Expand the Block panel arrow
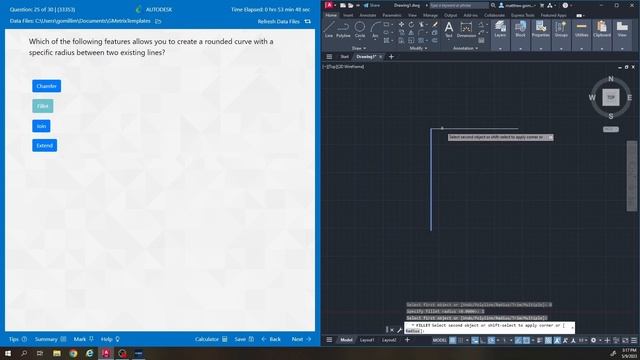The width and height of the screenshot is (640, 360). pos(520,49)
